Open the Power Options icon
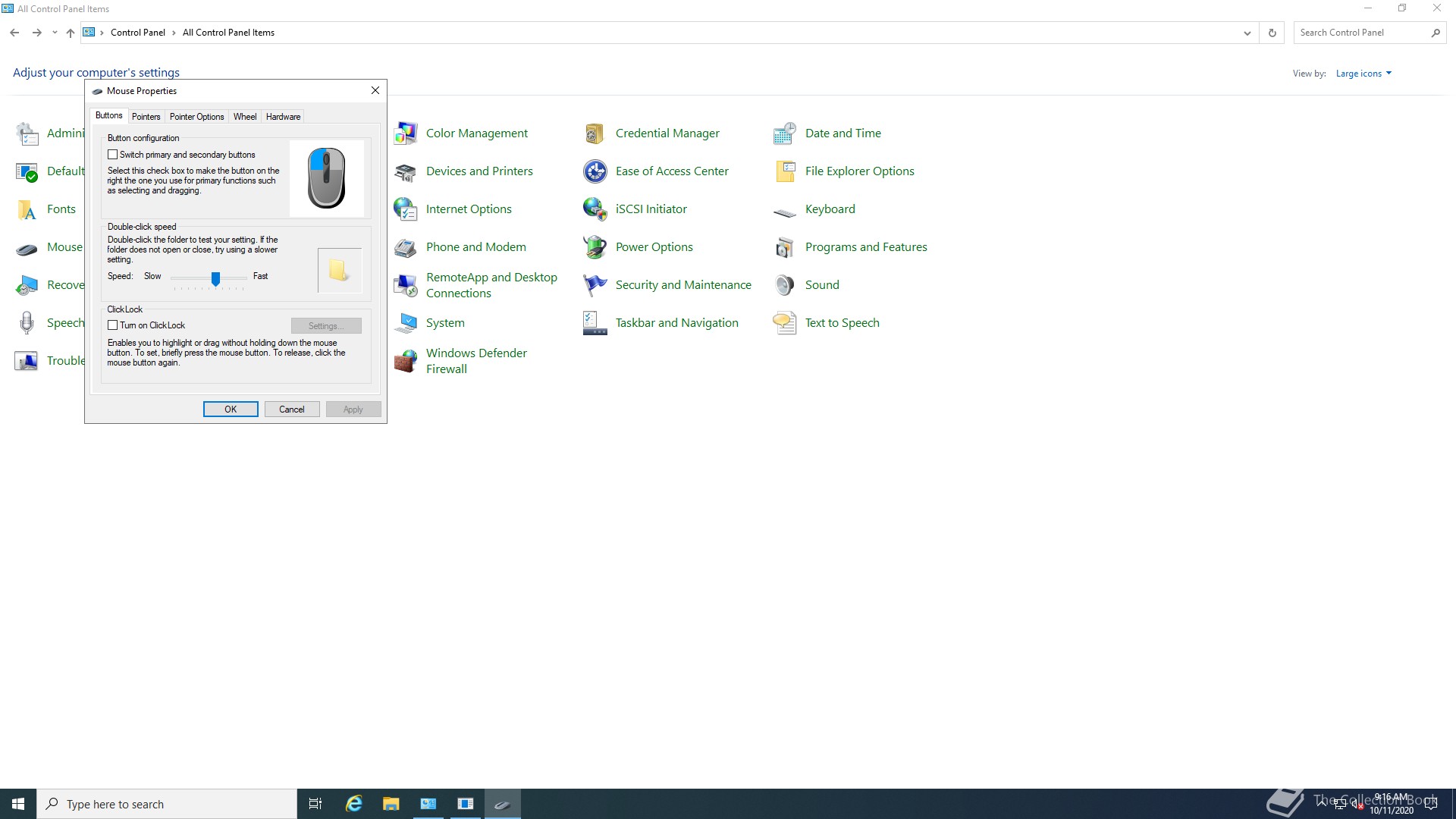 595,247
